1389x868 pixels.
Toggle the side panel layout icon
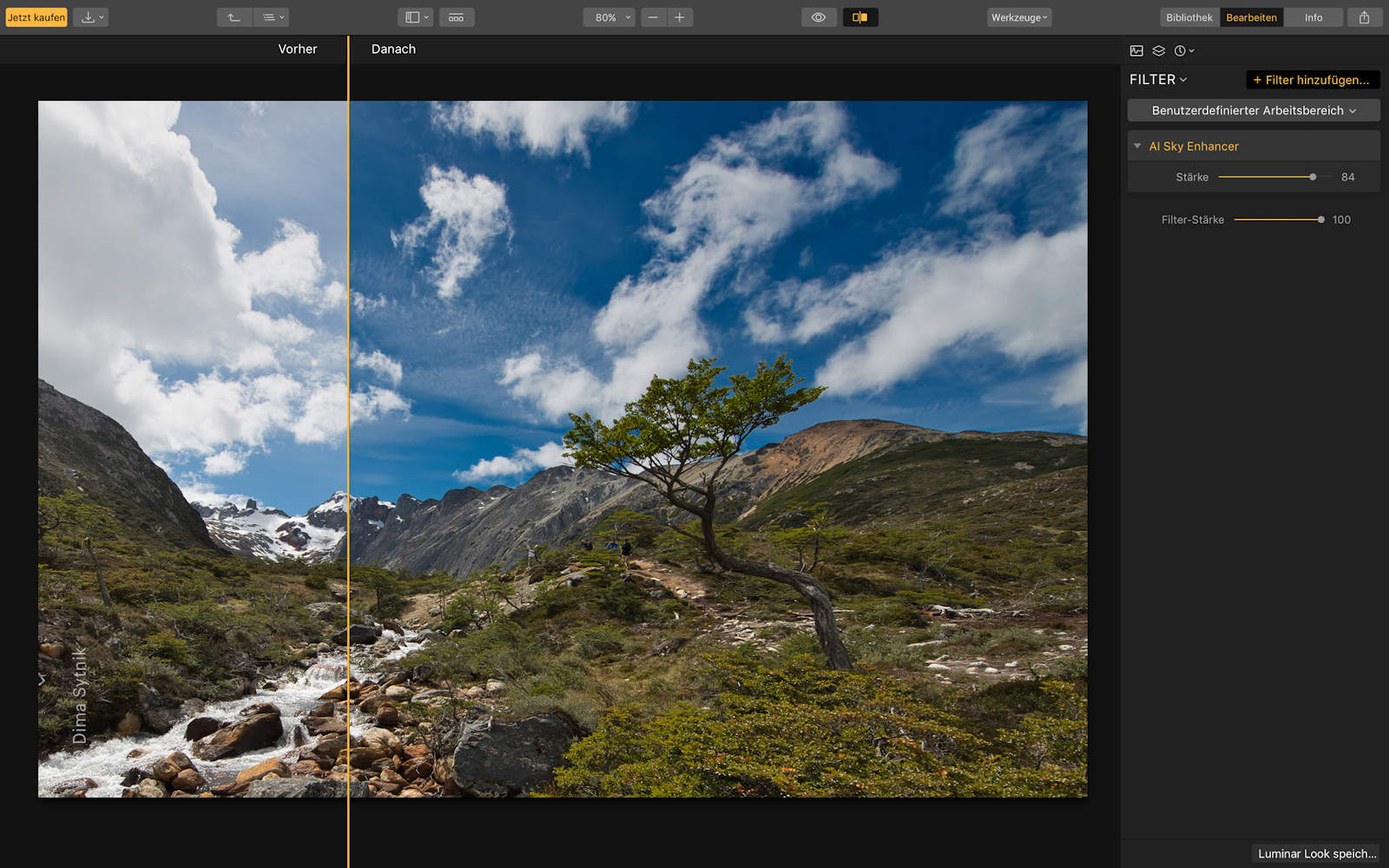[x=416, y=17]
